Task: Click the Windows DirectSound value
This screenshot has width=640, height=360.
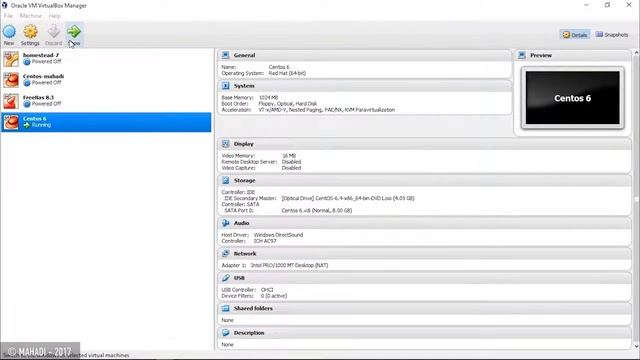Action: coord(278,235)
